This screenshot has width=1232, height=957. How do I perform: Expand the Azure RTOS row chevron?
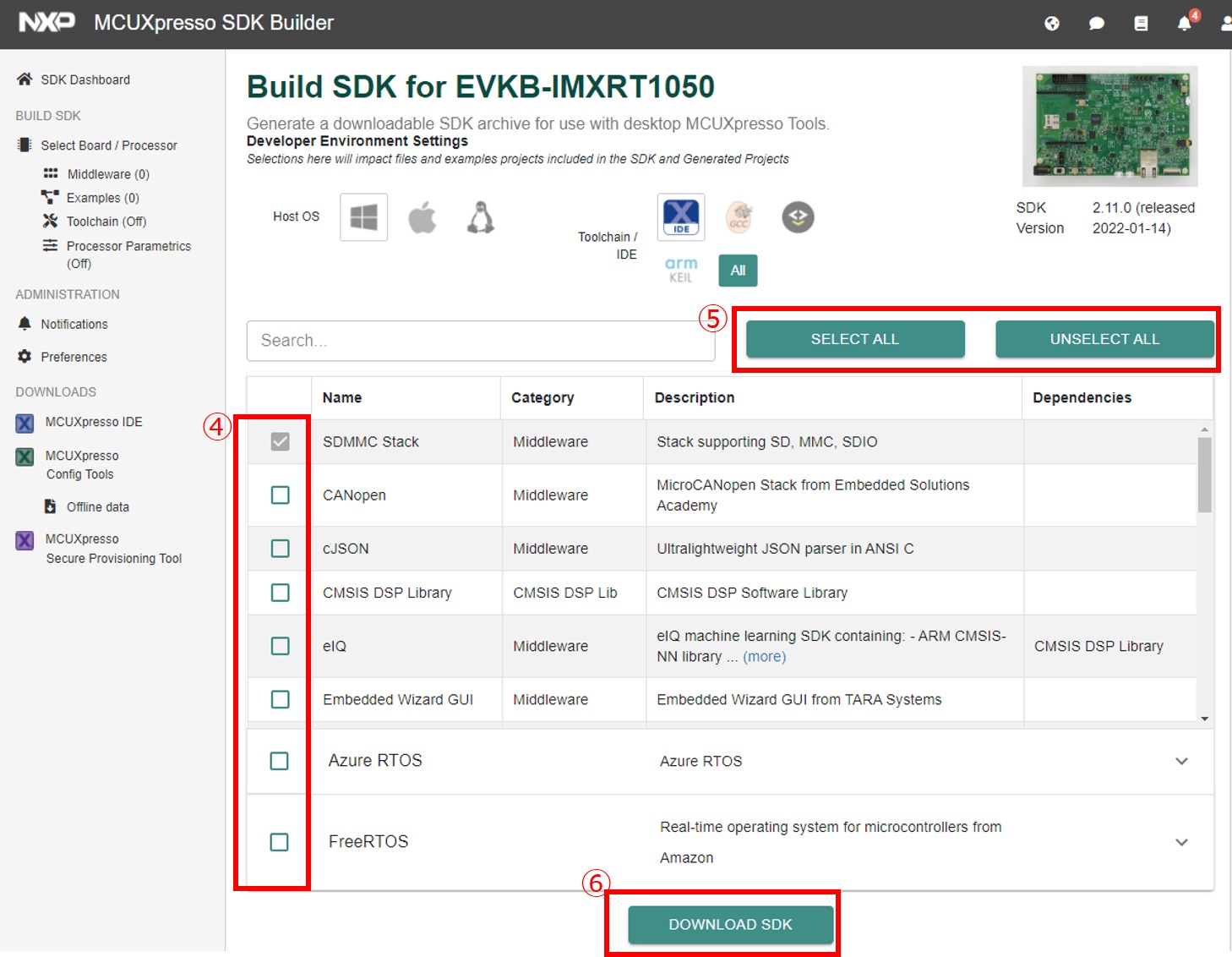pos(1181,761)
